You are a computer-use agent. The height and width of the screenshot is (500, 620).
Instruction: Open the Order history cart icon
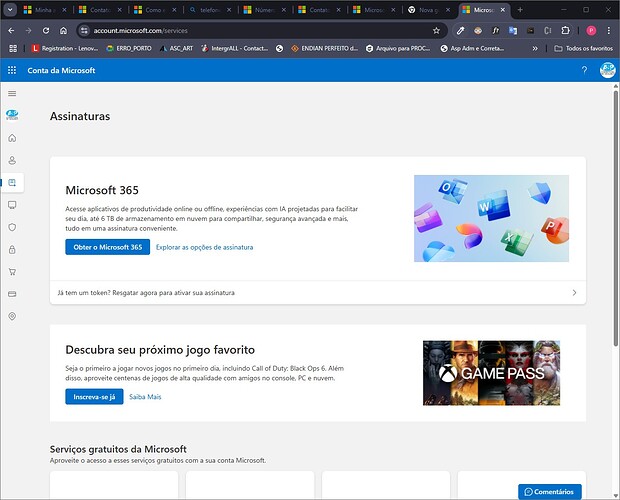coord(12,272)
